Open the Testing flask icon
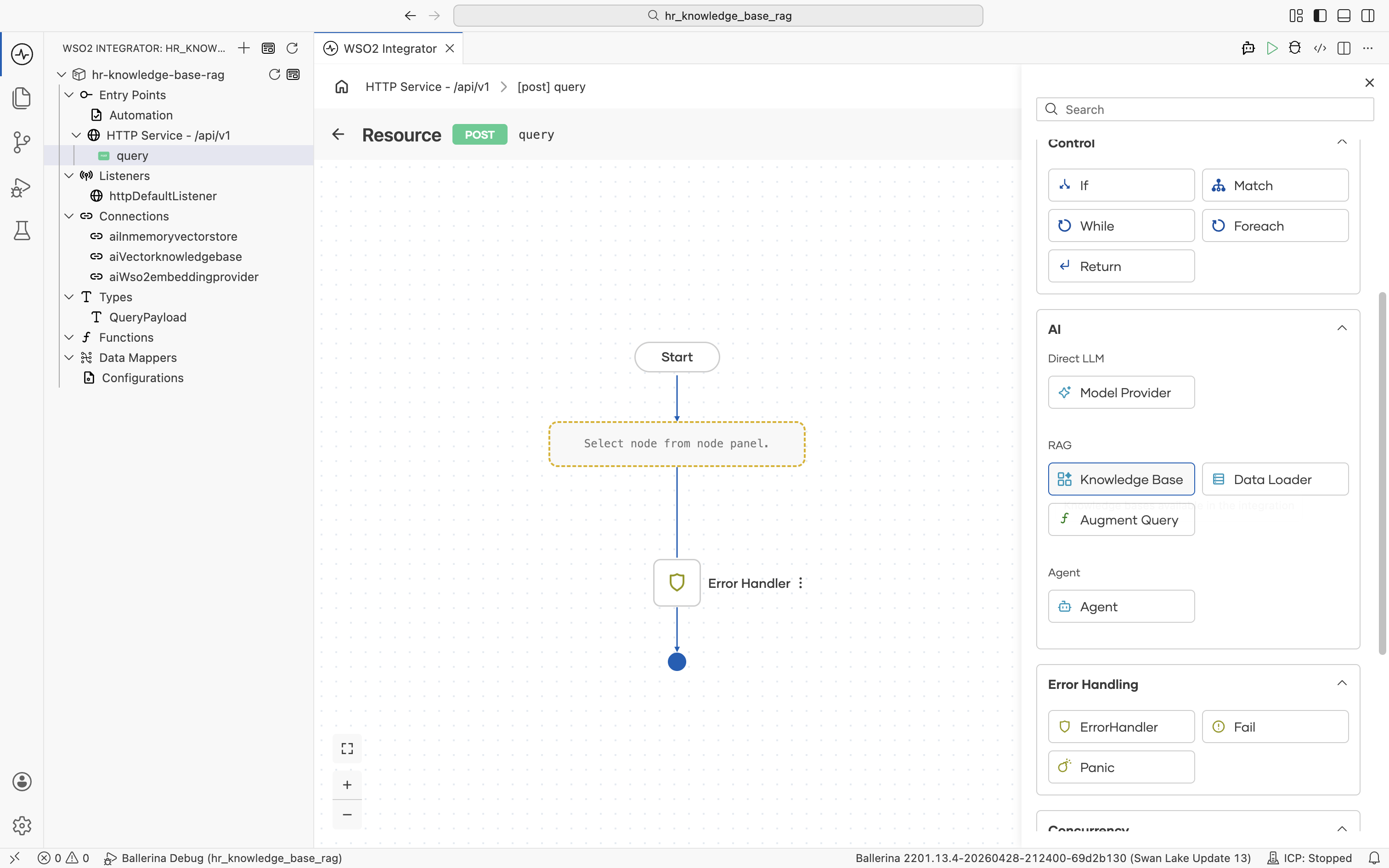 tap(22, 231)
